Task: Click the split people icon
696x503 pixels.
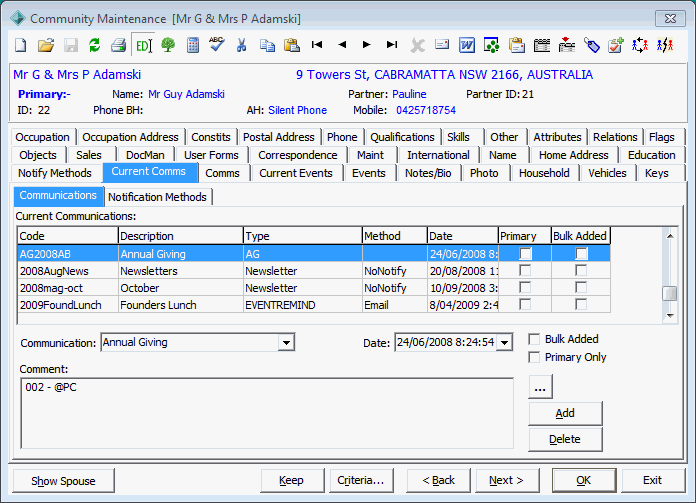Action: tap(665, 45)
